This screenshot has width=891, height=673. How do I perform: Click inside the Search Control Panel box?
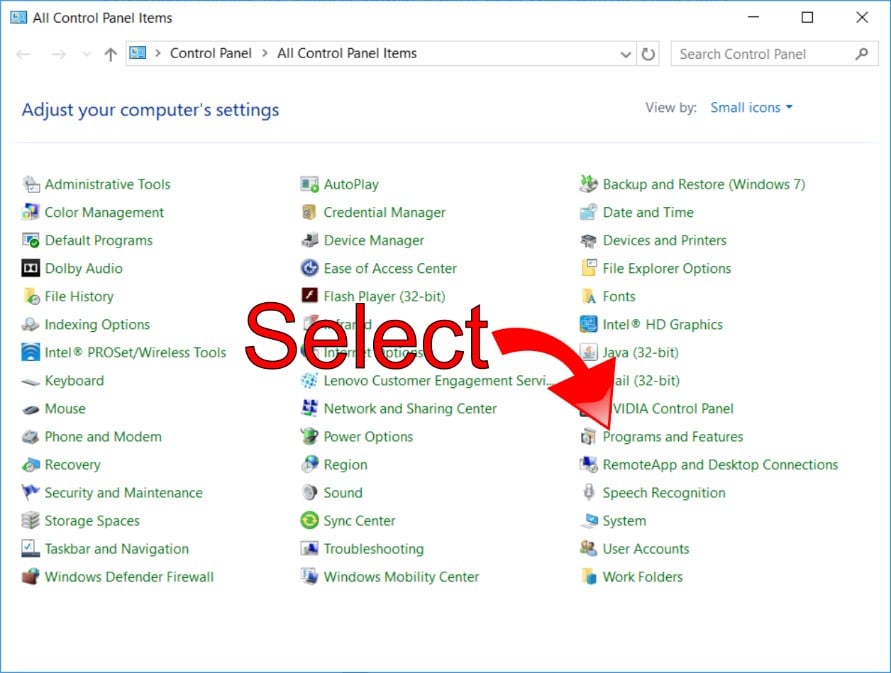click(764, 54)
